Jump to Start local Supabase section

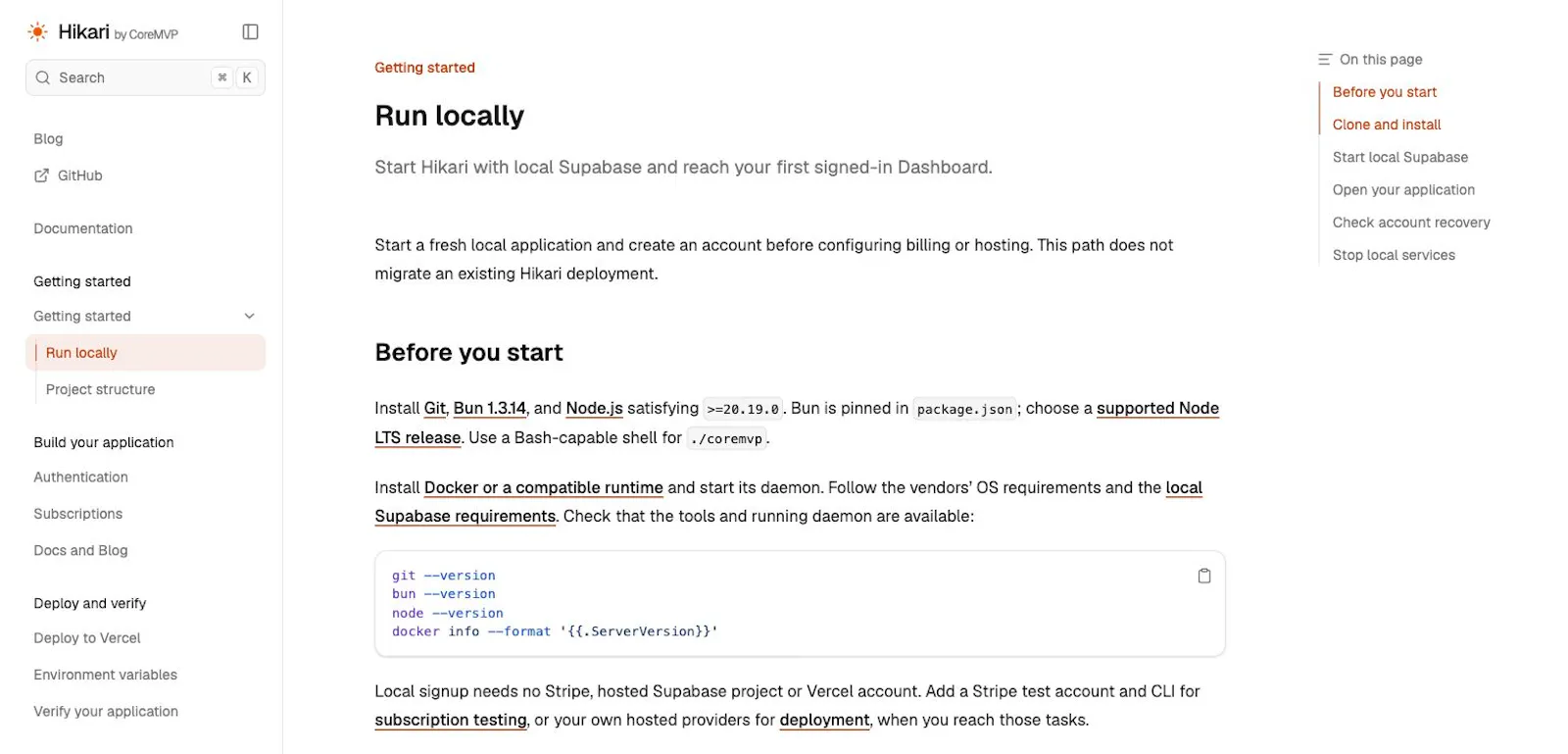1400,157
